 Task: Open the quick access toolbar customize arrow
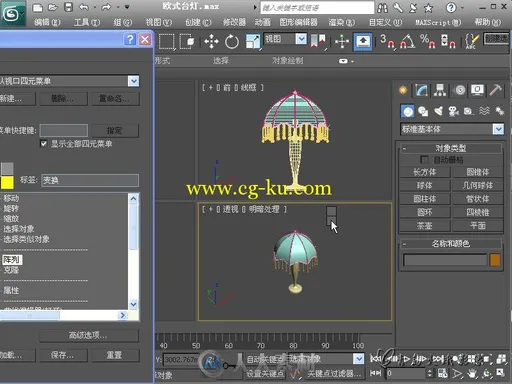[127, 7]
